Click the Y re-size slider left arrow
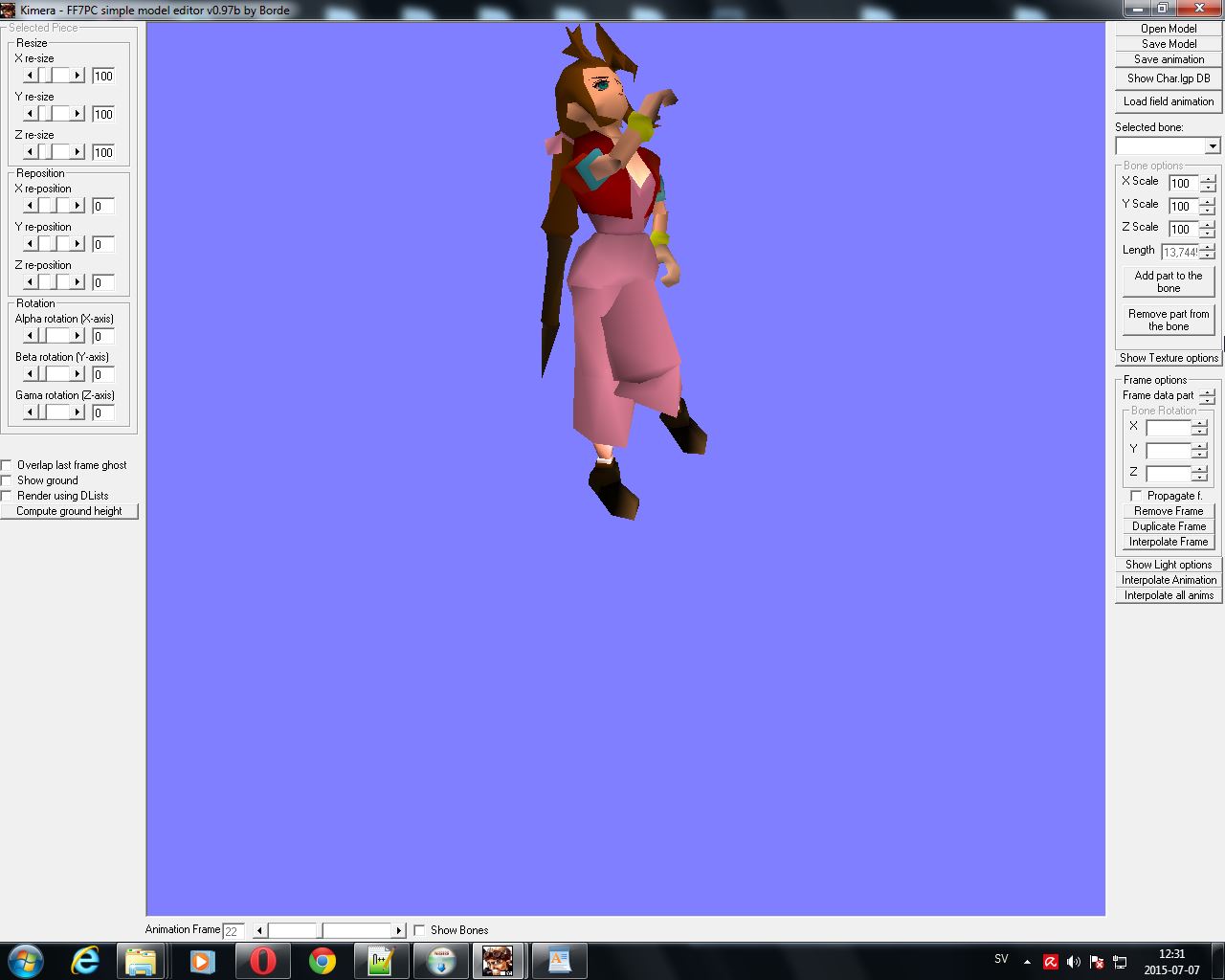 click(30, 114)
